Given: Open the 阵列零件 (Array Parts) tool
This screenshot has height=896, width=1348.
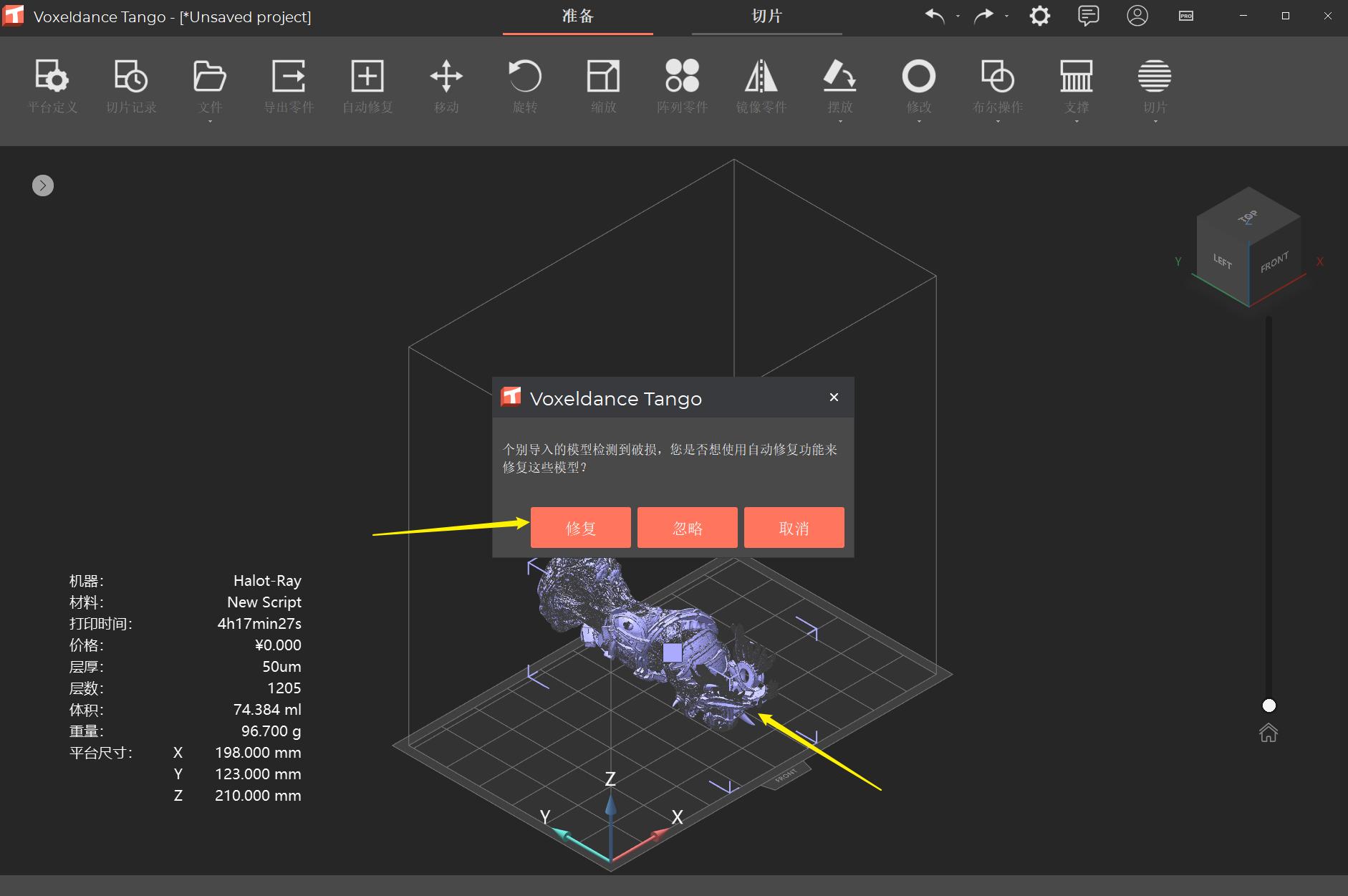Looking at the screenshot, I should click(681, 86).
